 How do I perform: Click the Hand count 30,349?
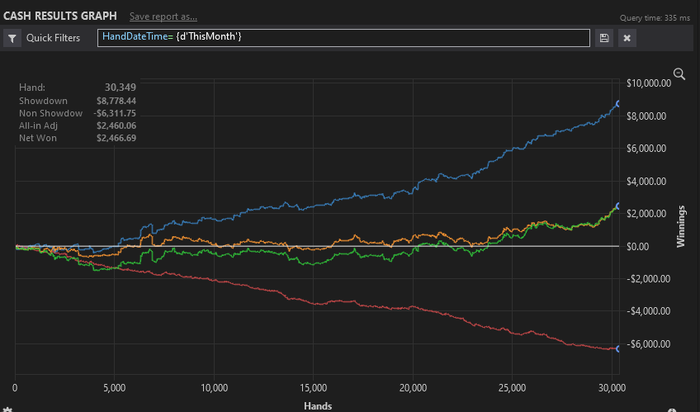(120, 87)
